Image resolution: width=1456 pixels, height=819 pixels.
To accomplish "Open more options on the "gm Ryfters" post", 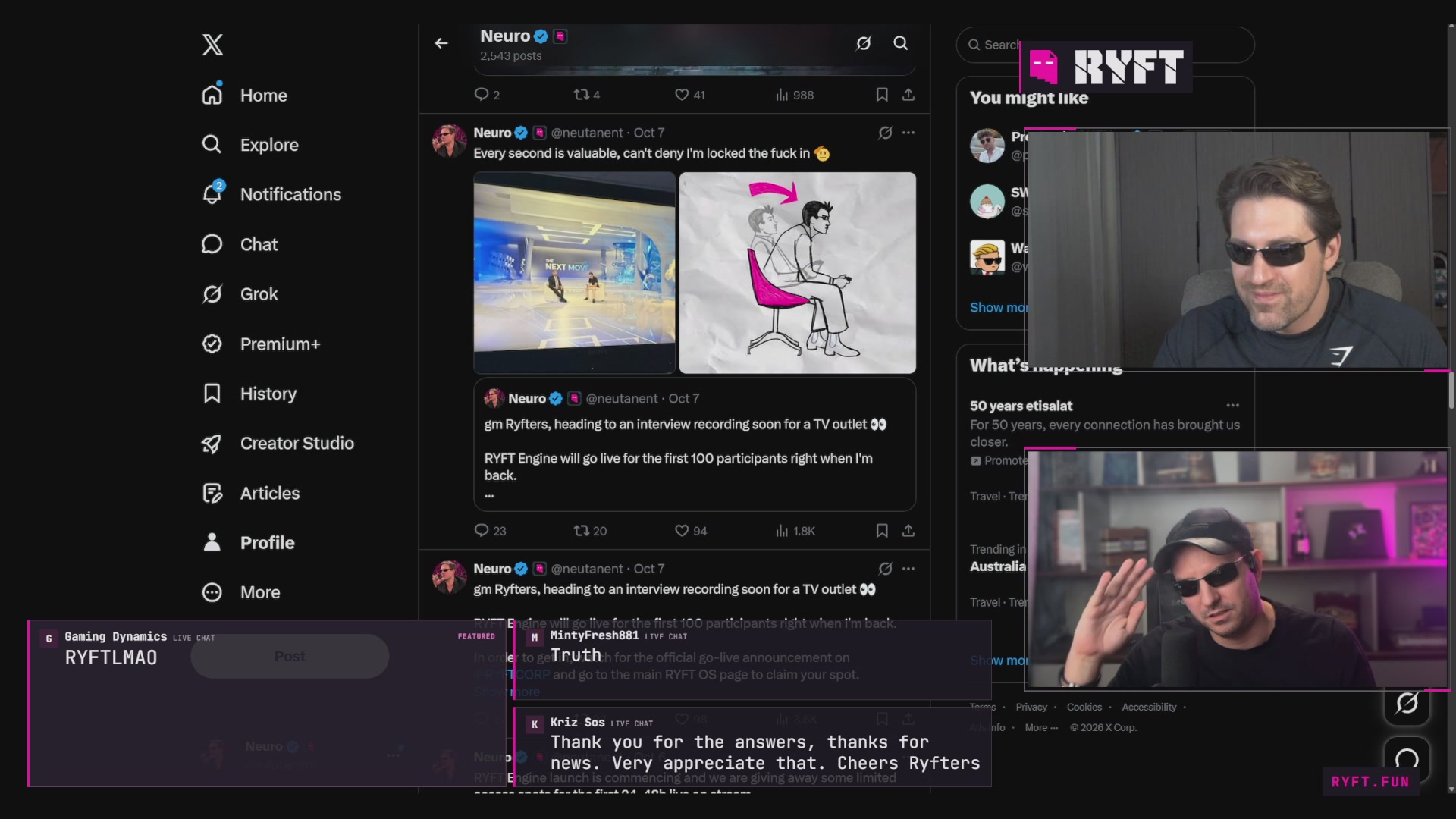I will [x=908, y=569].
